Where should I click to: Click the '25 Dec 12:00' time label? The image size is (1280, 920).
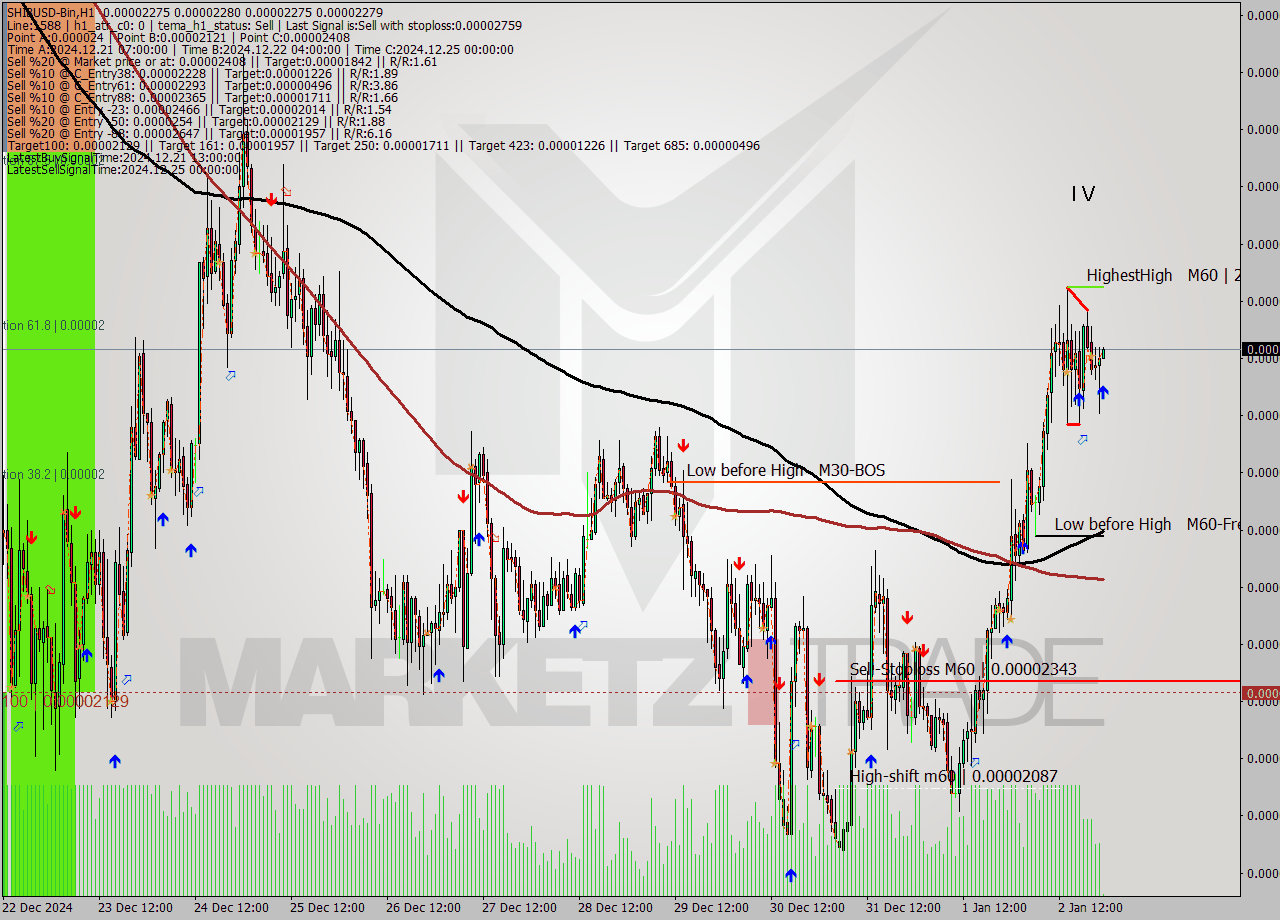(x=327, y=908)
